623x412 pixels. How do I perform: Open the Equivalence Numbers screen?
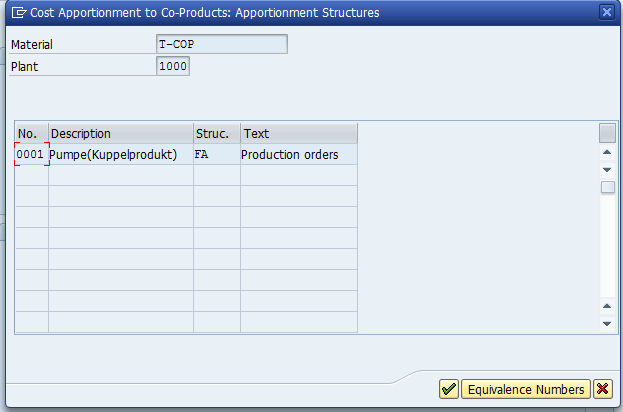point(526,389)
